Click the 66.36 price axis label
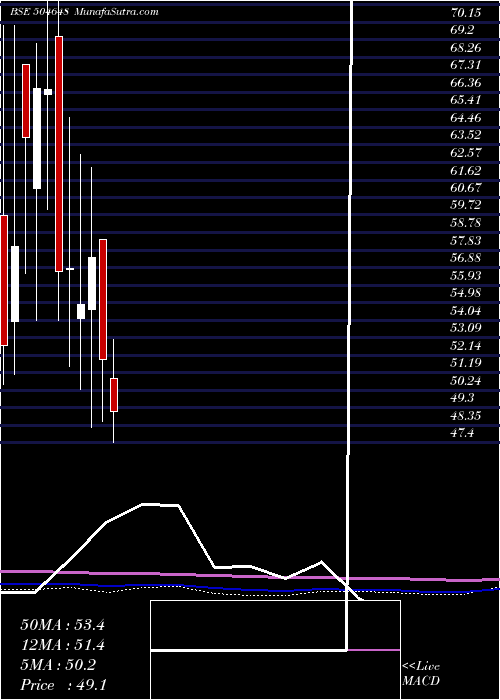 (x=466, y=83)
